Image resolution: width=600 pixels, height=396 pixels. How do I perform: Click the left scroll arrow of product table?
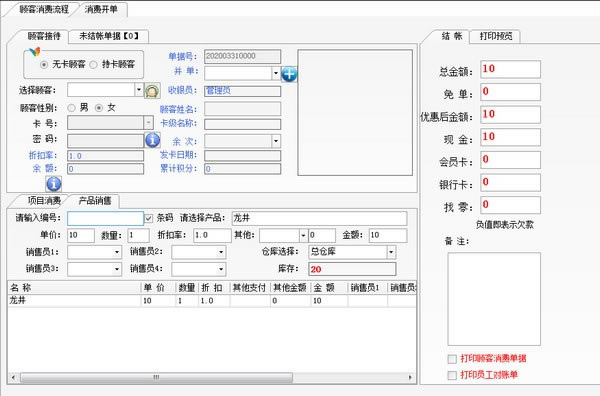[13, 378]
